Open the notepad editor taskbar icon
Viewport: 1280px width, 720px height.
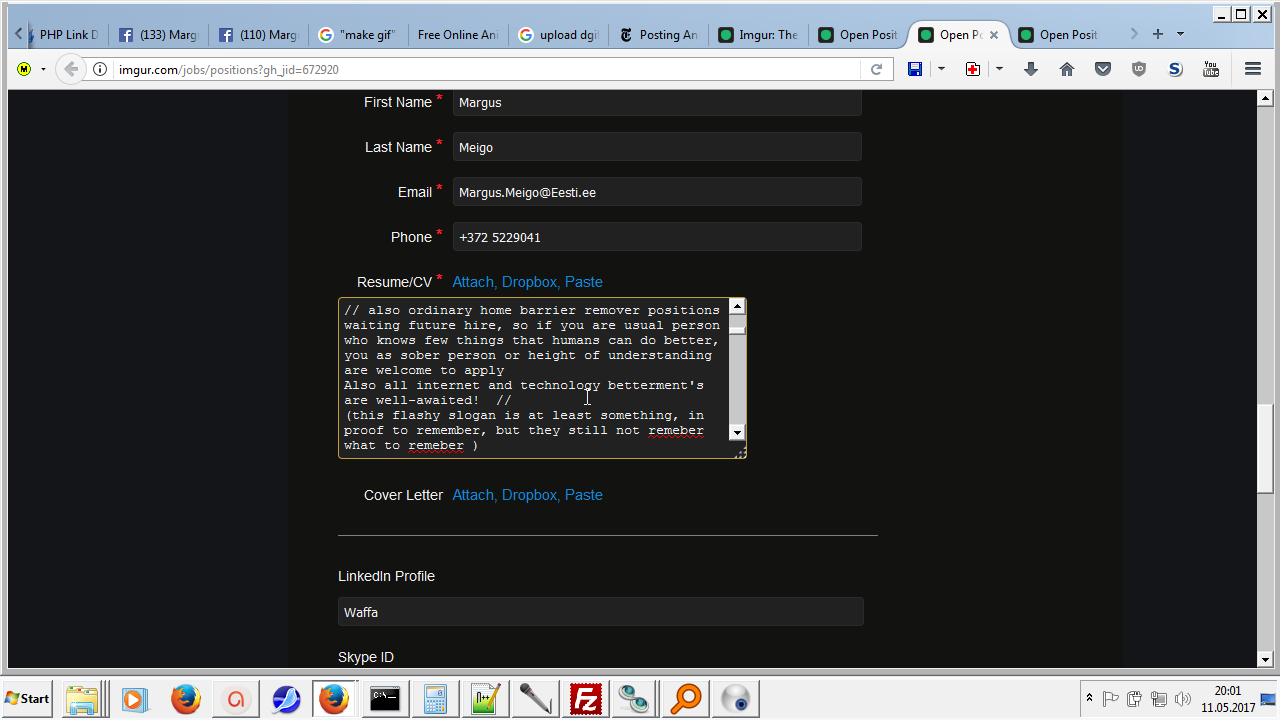485,699
